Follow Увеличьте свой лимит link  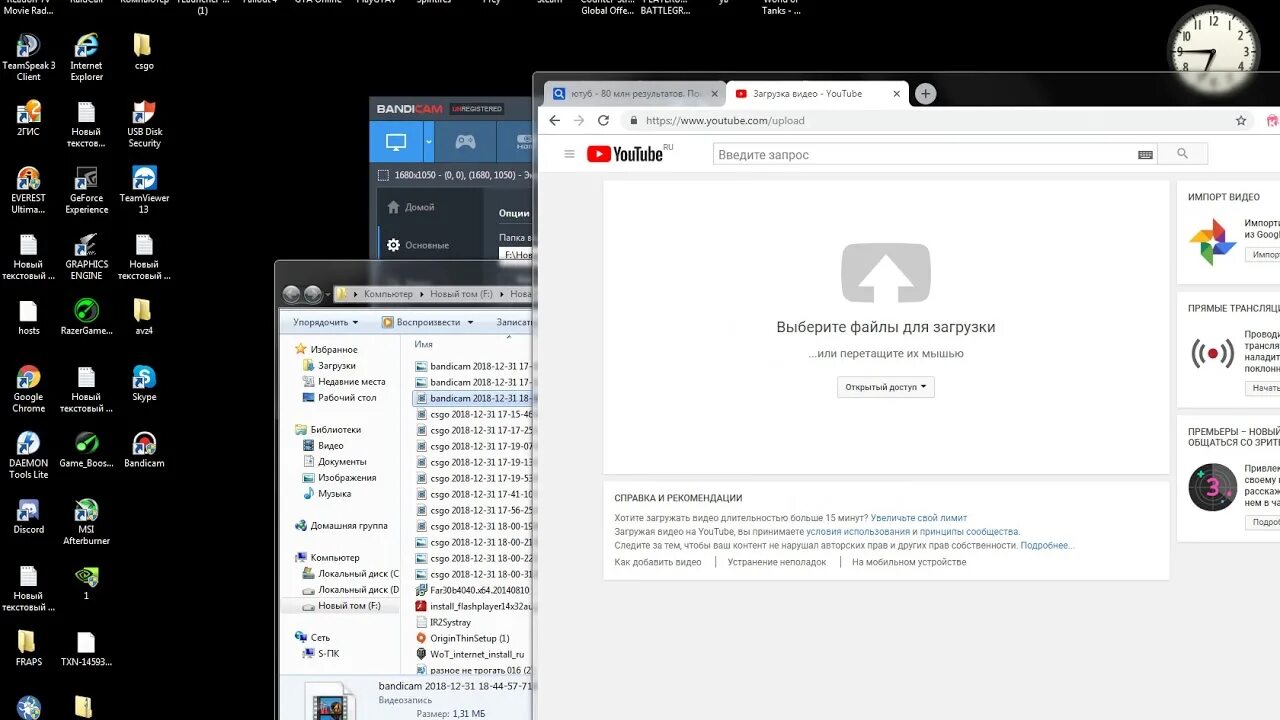(919, 518)
